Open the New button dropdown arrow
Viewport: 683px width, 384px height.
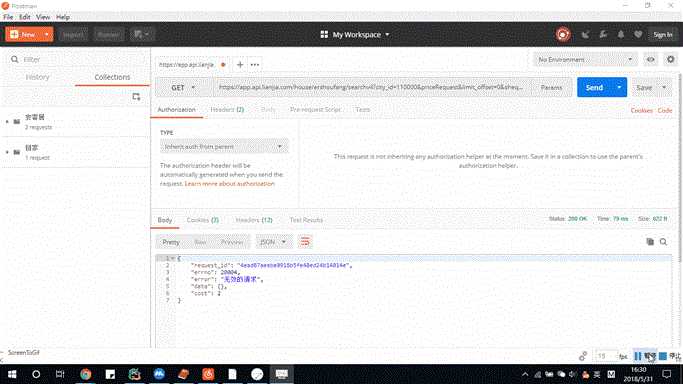(x=47, y=34)
